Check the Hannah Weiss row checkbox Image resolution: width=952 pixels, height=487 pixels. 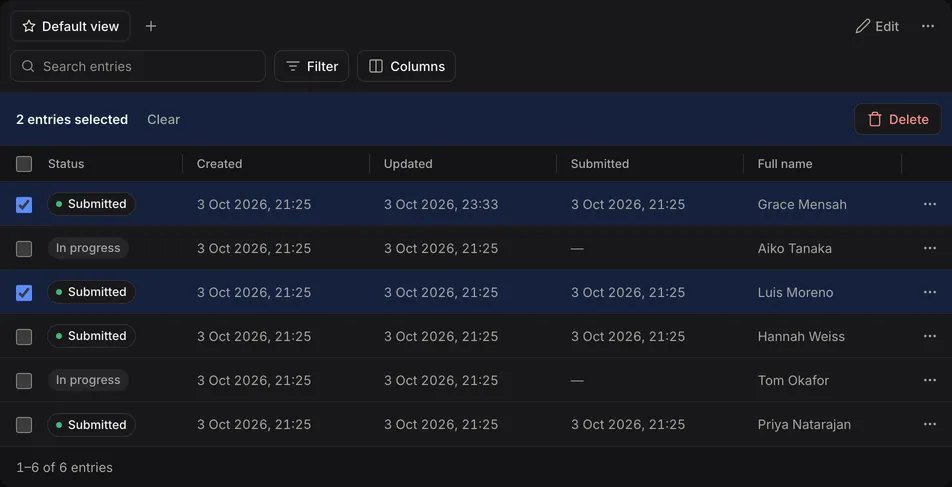[24, 337]
